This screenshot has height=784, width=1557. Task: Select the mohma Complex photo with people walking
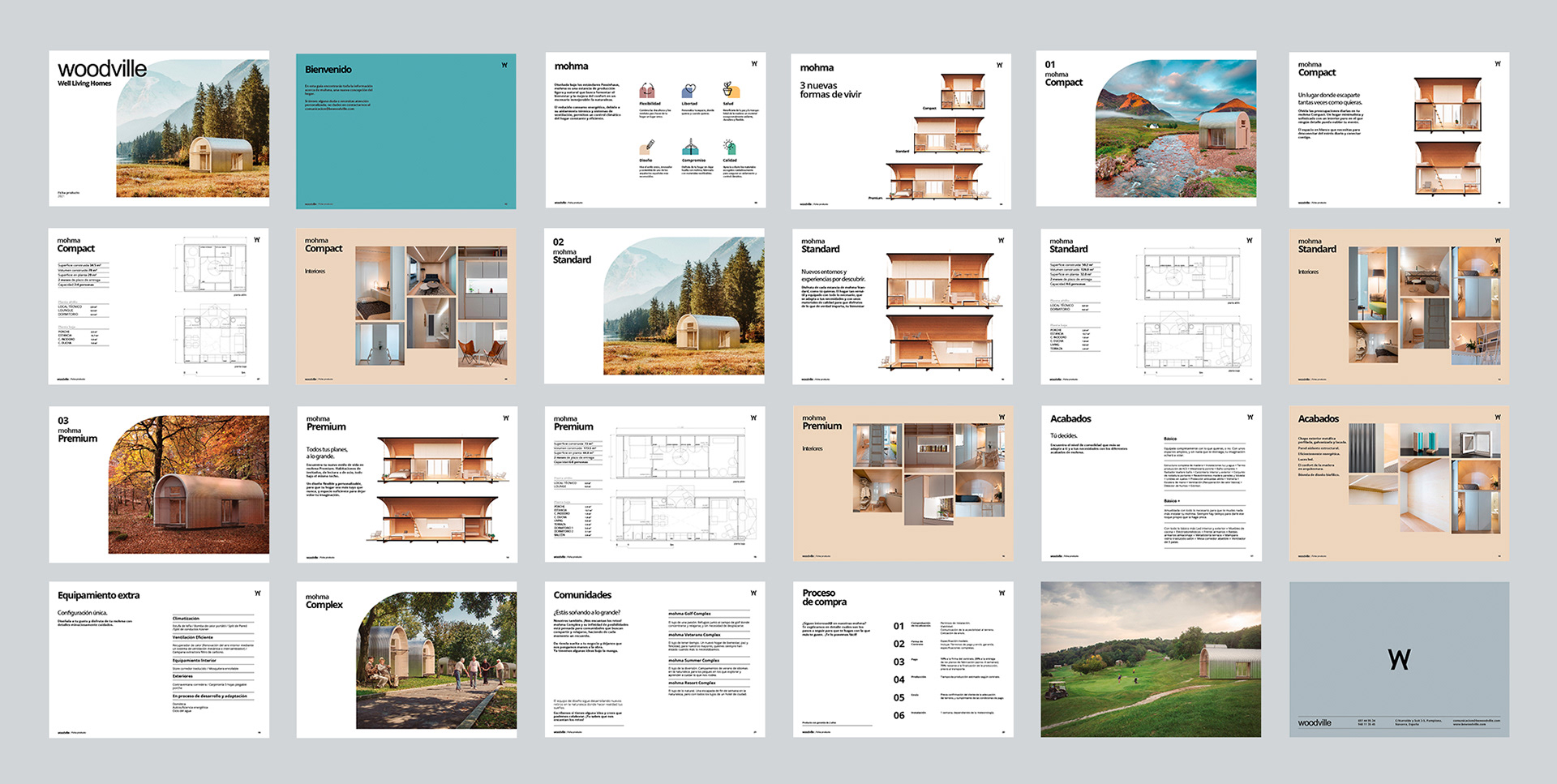click(x=436, y=660)
